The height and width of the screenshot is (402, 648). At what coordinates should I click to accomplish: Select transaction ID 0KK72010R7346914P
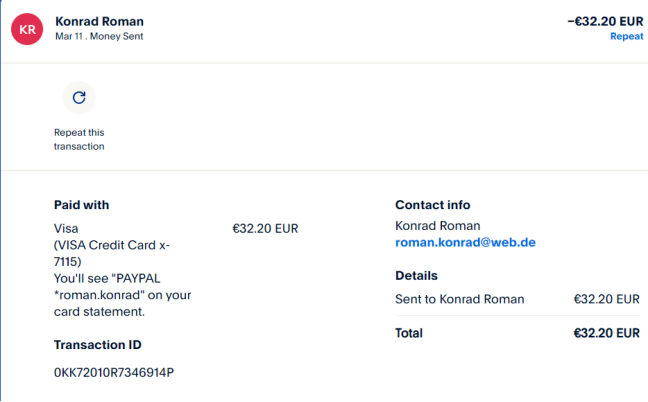[114, 373]
